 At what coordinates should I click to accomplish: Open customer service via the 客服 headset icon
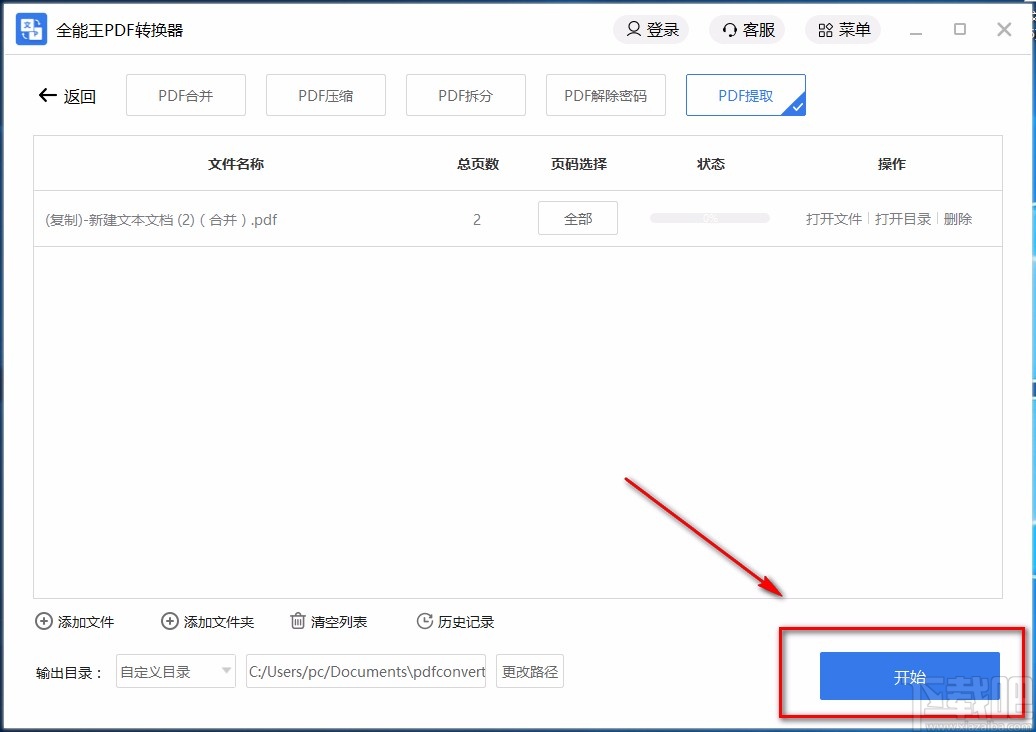(x=731, y=29)
